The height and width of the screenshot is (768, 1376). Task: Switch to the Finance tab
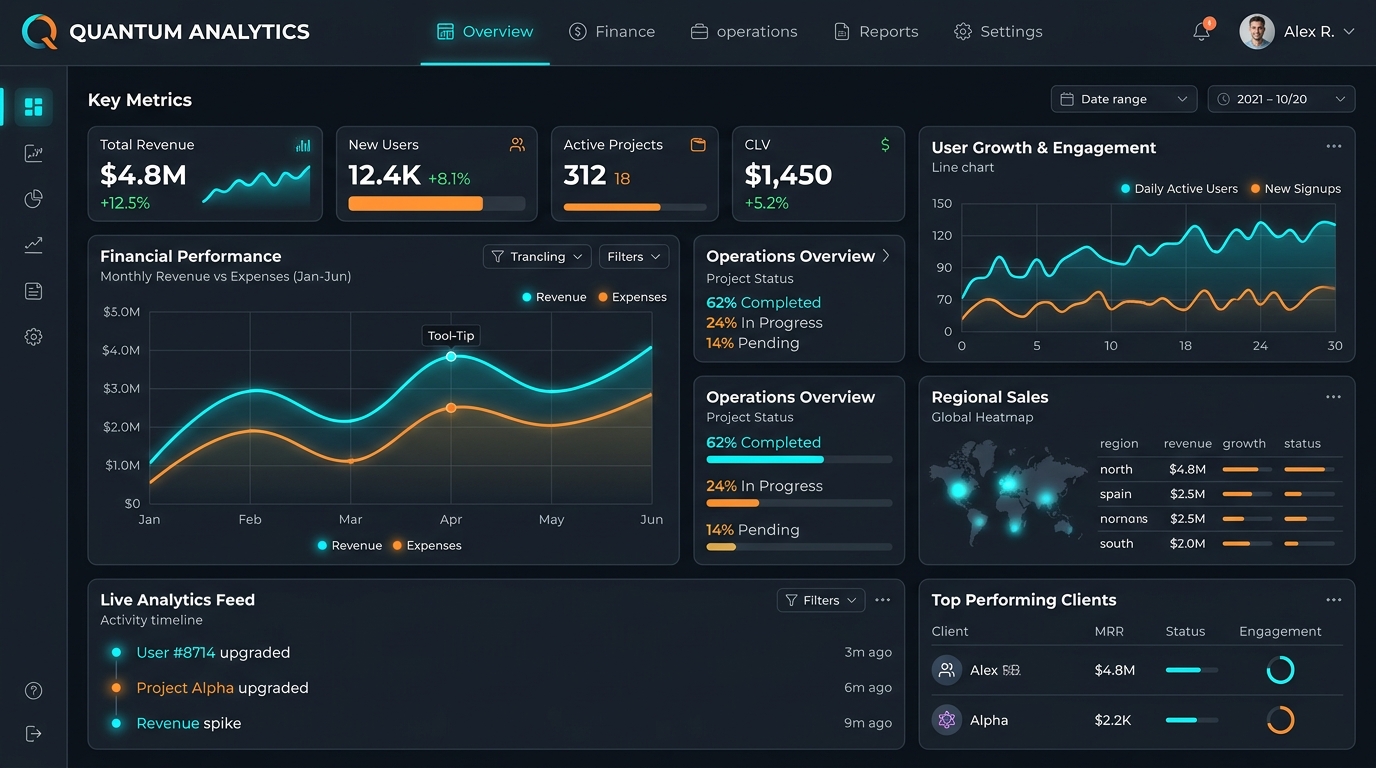click(x=611, y=32)
